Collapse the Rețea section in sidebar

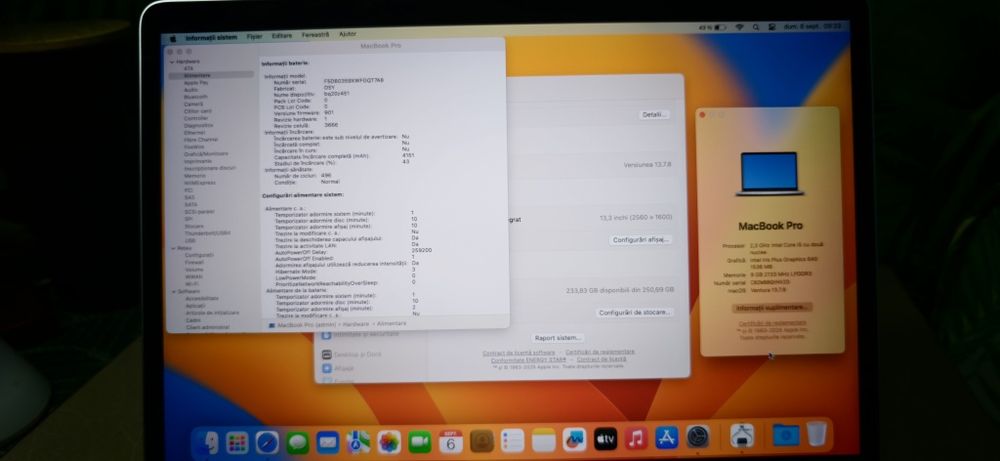point(172,248)
